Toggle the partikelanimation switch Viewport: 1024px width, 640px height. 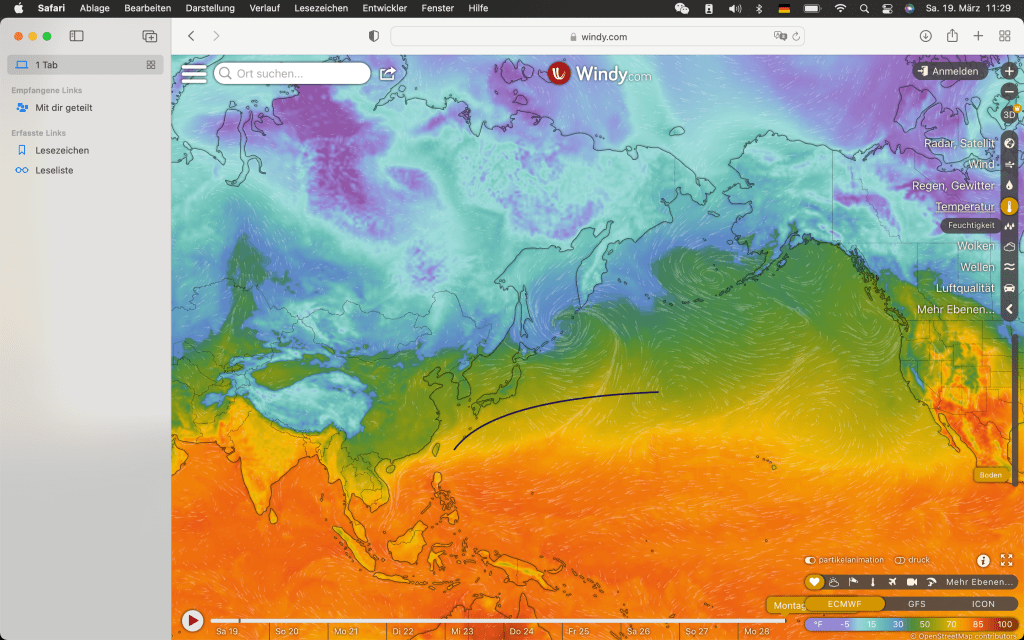tap(811, 560)
